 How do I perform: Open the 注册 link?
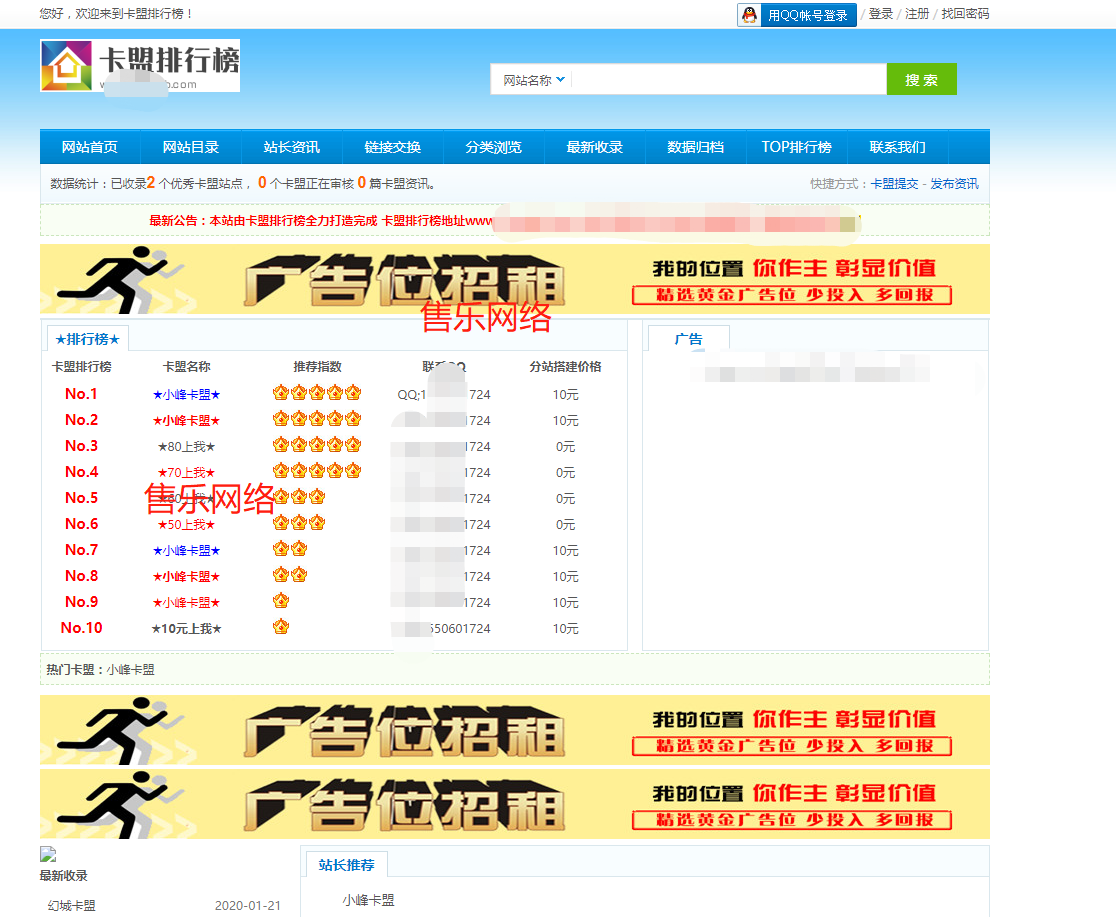[x=917, y=14]
